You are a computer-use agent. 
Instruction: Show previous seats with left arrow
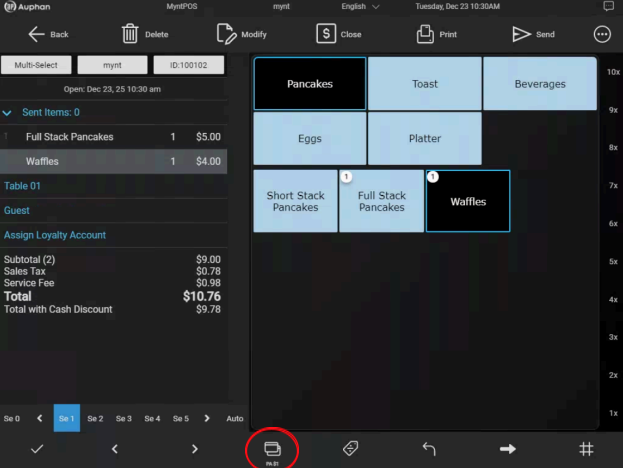(x=39, y=418)
